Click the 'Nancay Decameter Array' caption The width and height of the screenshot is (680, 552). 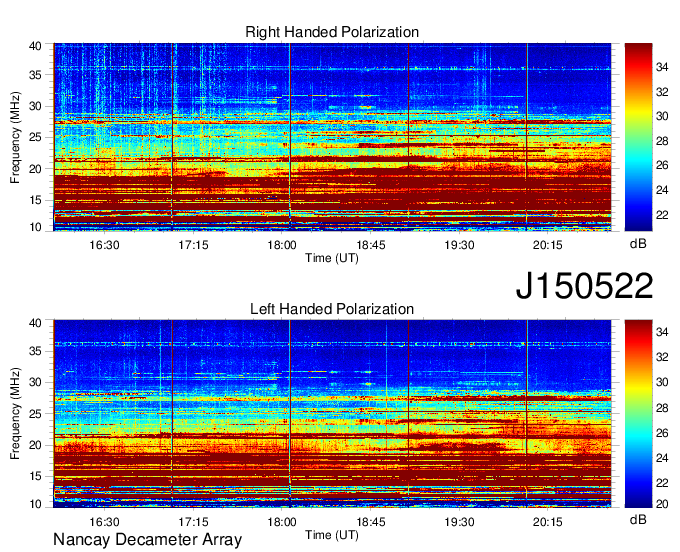(x=147, y=540)
